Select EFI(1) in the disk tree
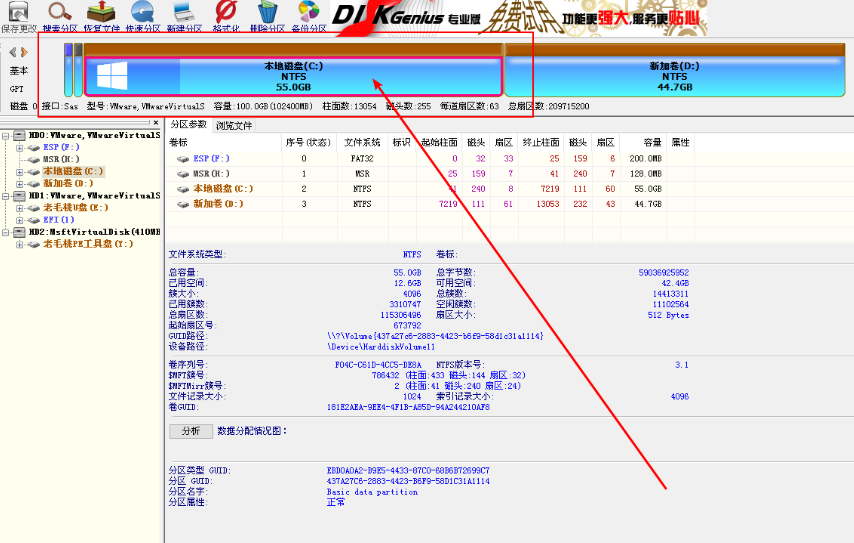The image size is (854, 543). click(x=59, y=219)
